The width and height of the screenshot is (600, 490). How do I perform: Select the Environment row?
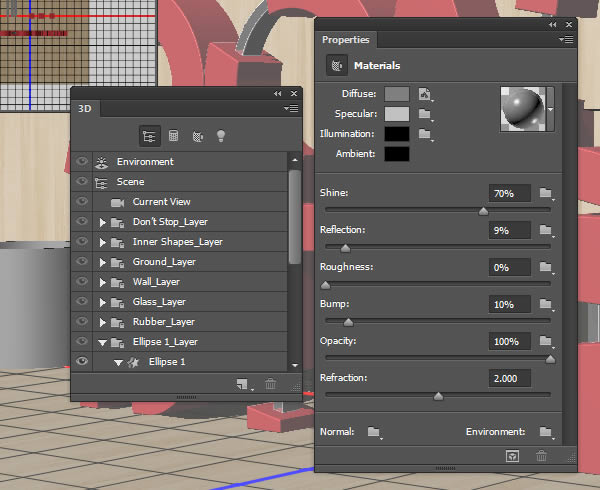180,161
